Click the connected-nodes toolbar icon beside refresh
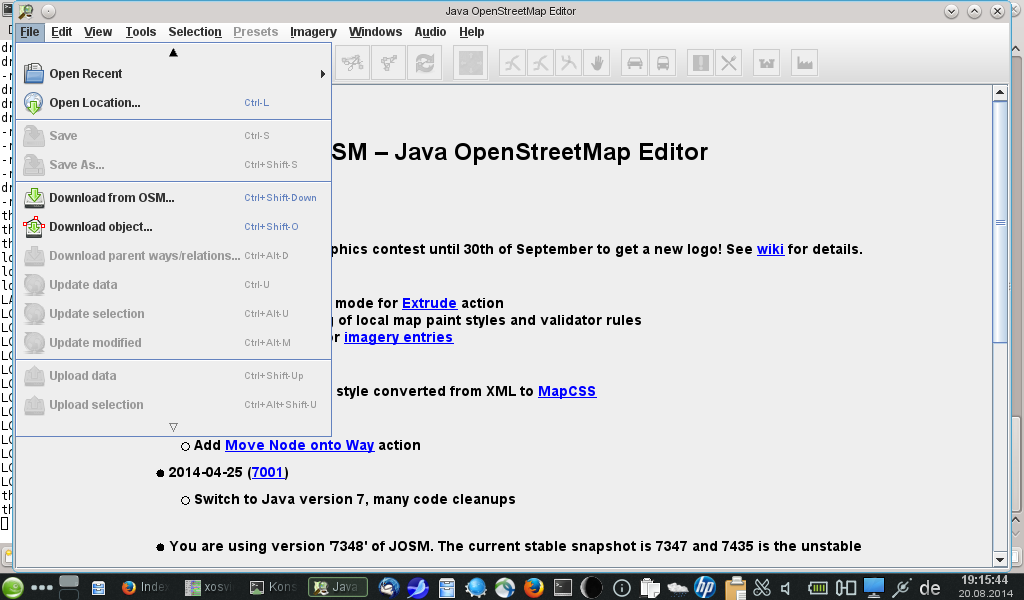The image size is (1024, 600). (389, 63)
